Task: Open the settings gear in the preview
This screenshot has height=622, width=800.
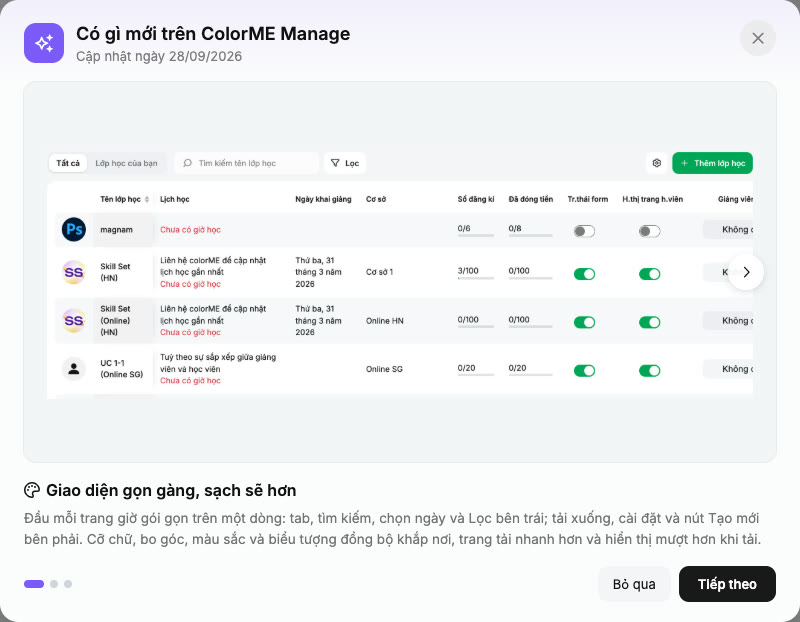Action: point(657,163)
